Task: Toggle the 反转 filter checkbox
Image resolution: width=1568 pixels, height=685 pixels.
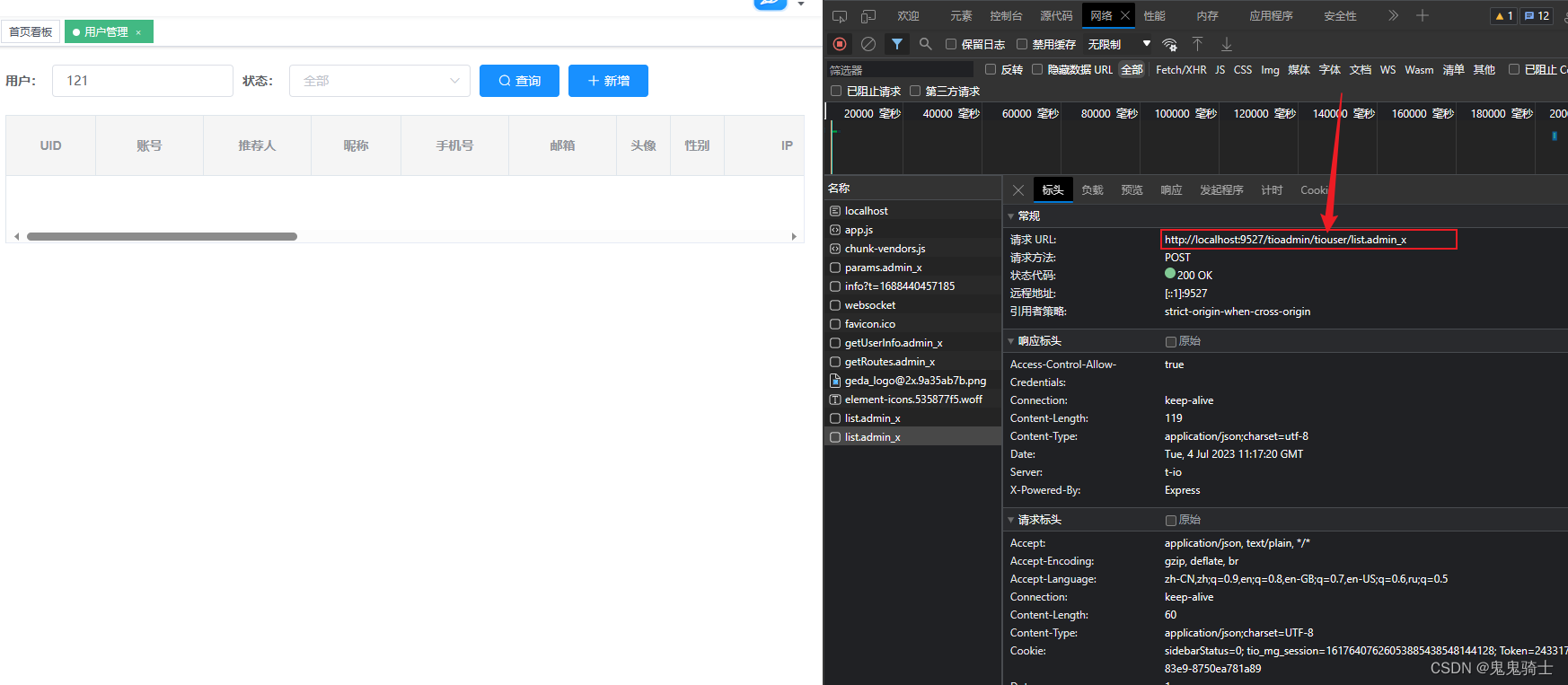Action: tap(991, 69)
